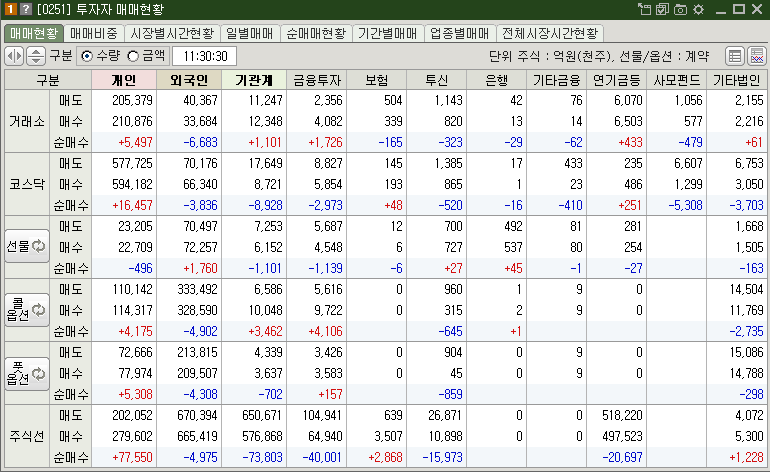Open the 일별매매 tab
Image resolution: width=770 pixels, height=472 pixels.
coord(249,33)
